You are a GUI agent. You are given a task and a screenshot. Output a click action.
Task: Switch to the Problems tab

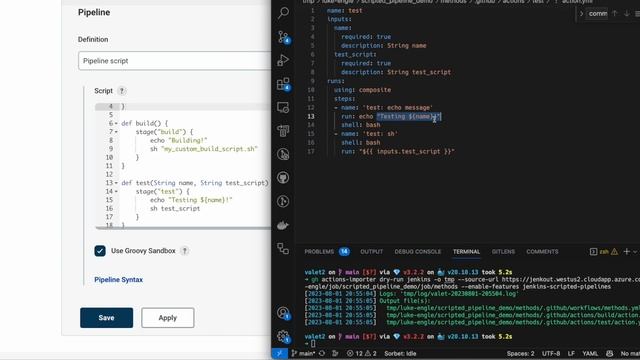click(x=319, y=252)
